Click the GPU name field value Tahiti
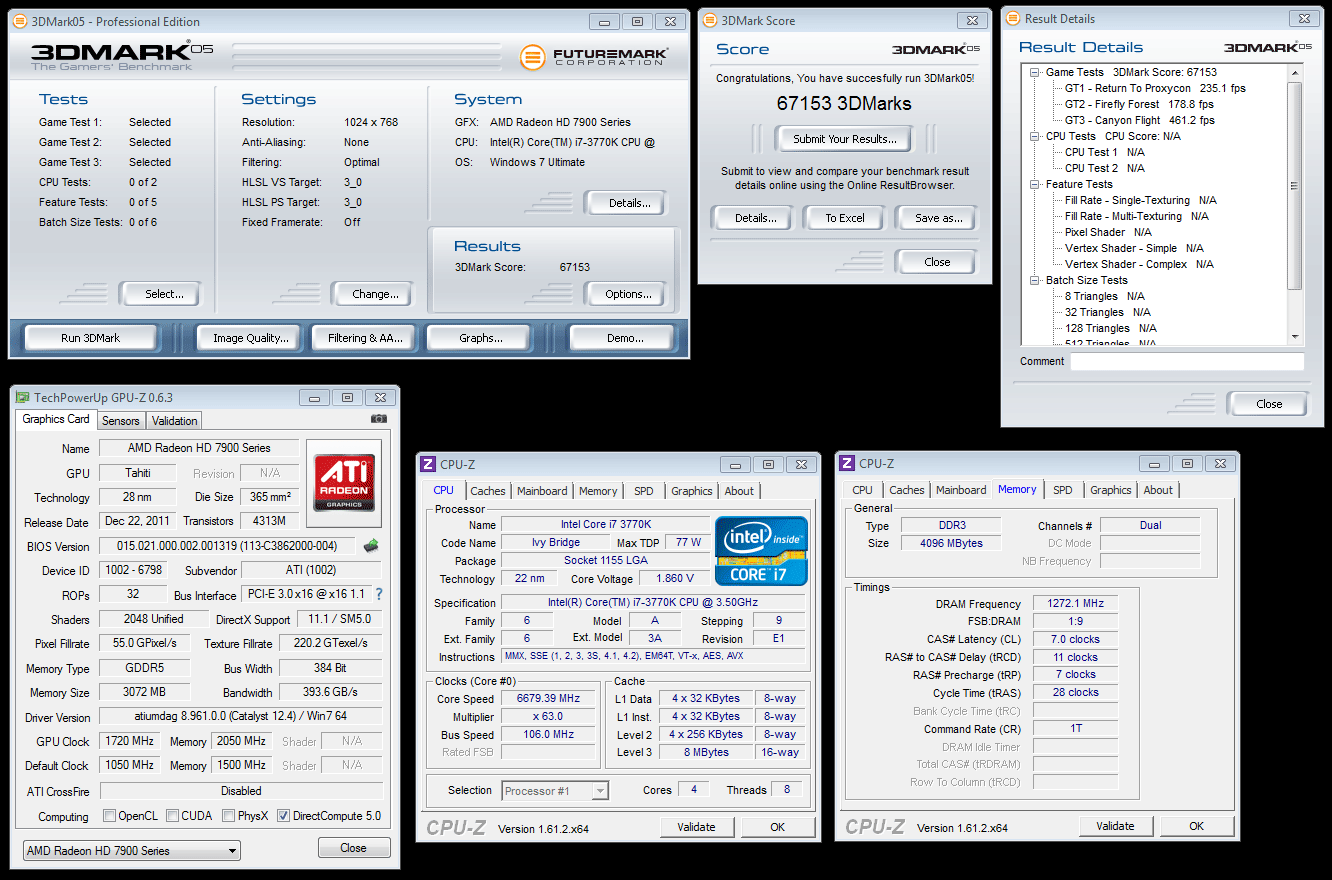Screen dimensions: 1332x880 (138, 473)
